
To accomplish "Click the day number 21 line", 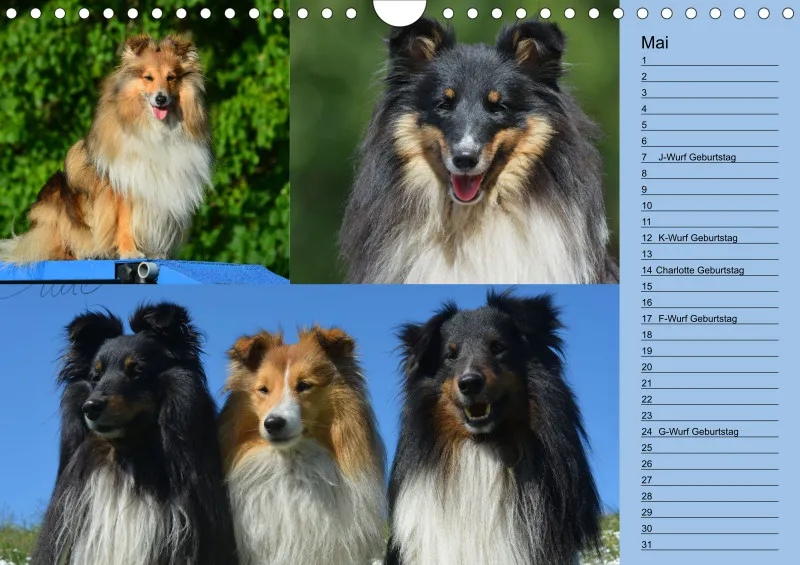I will pos(709,383).
